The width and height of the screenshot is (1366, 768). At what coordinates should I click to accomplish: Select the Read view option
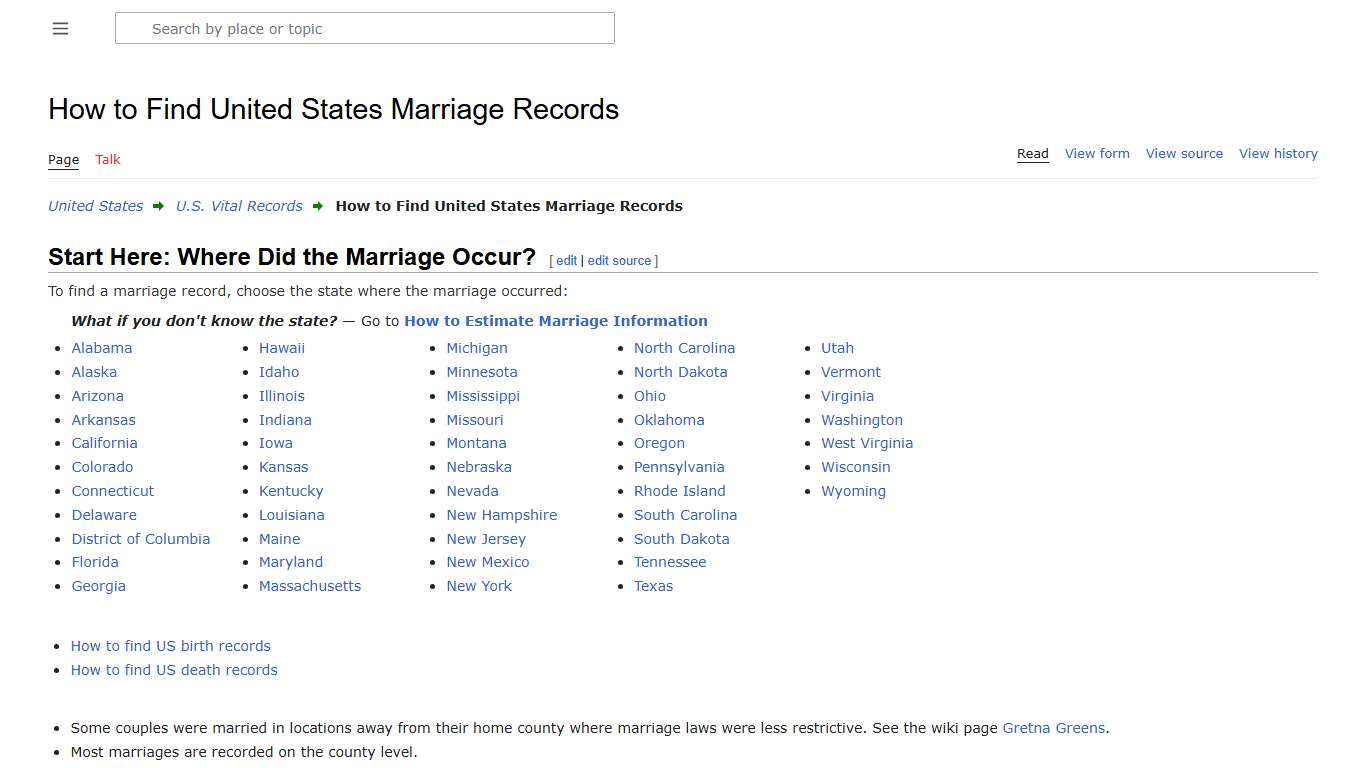[x=1032, y=153]
